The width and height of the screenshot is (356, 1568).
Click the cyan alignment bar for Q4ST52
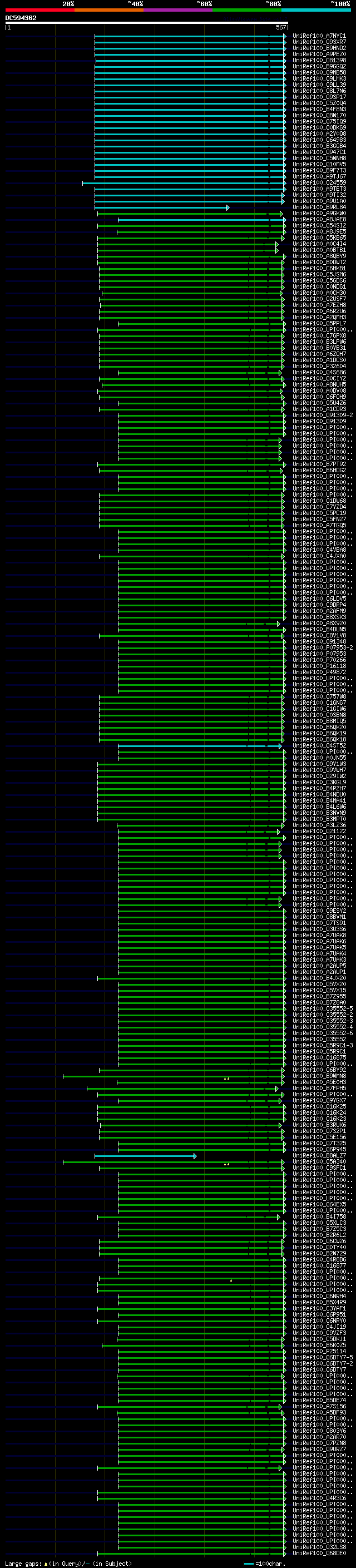pyautogui.click(x=200, y=746)
